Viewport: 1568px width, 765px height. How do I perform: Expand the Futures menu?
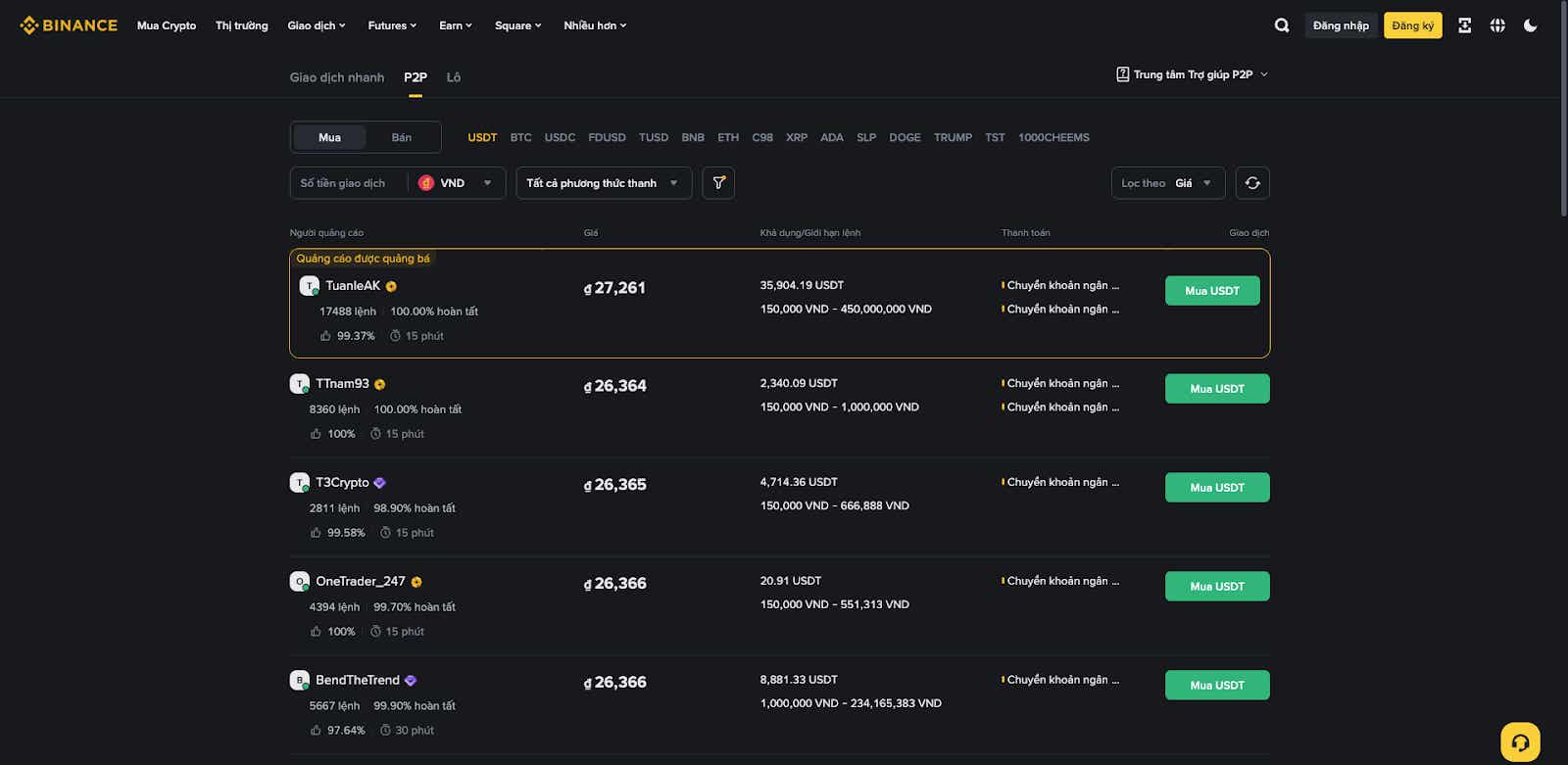tap(392, 25)
